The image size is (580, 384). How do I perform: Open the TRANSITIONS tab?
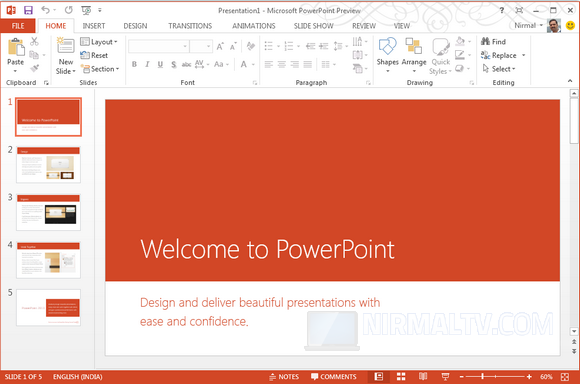[190, 26]
